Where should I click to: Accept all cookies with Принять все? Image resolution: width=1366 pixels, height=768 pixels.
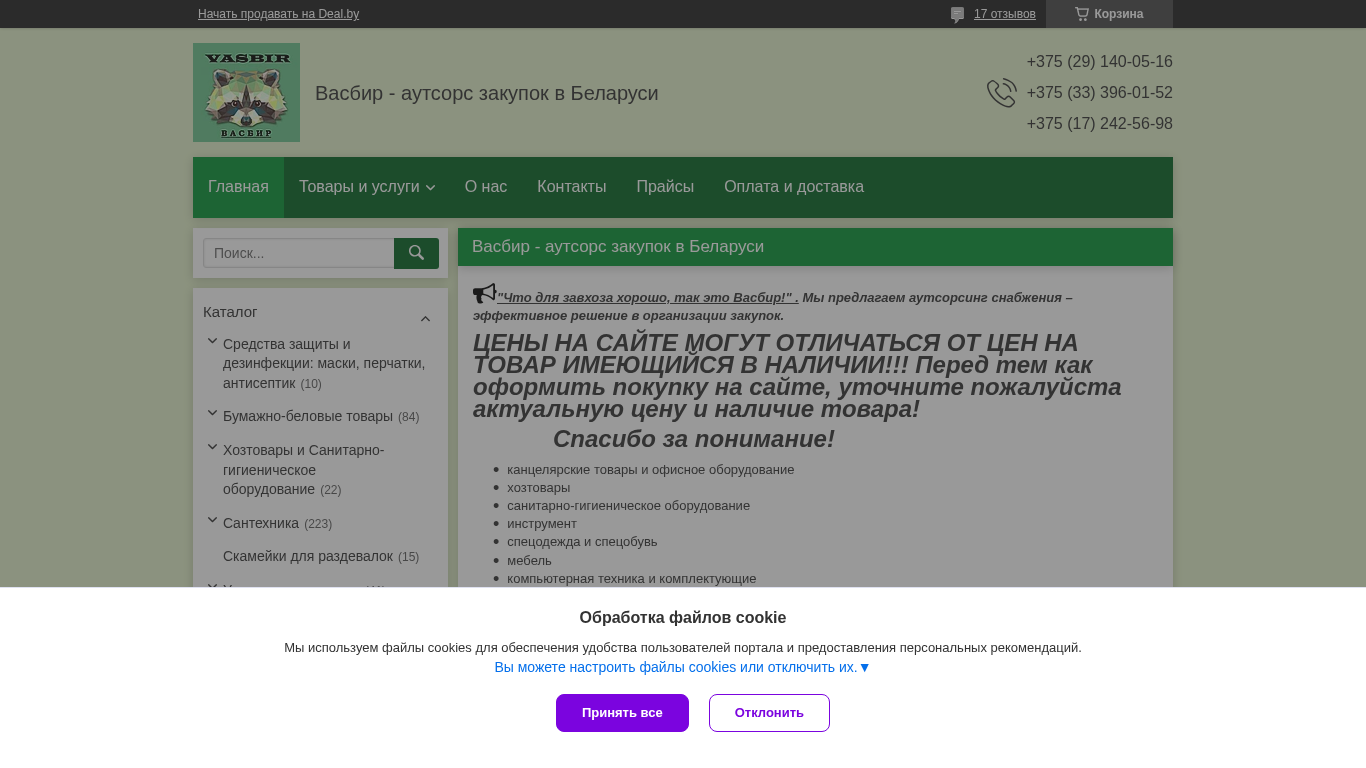tap(622, 713)
